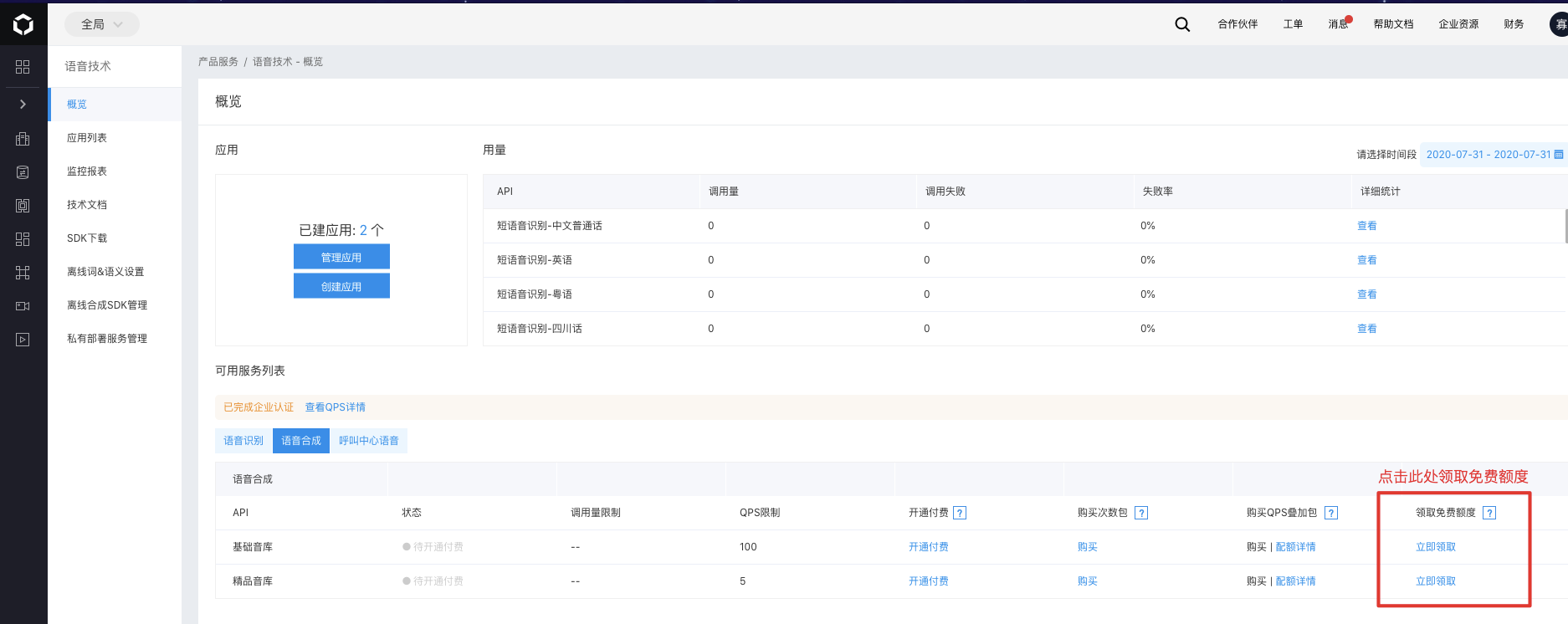Click the help icon beside 开通付费

coord(960,513)
